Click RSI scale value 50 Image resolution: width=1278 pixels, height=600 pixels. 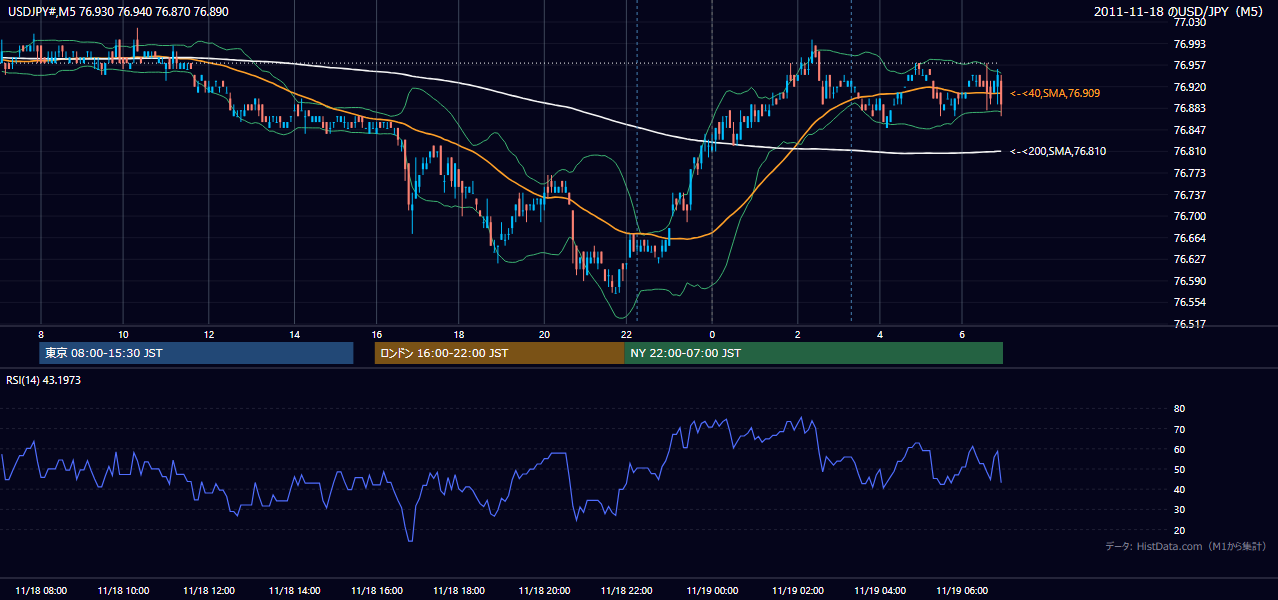click(1179, 469)
